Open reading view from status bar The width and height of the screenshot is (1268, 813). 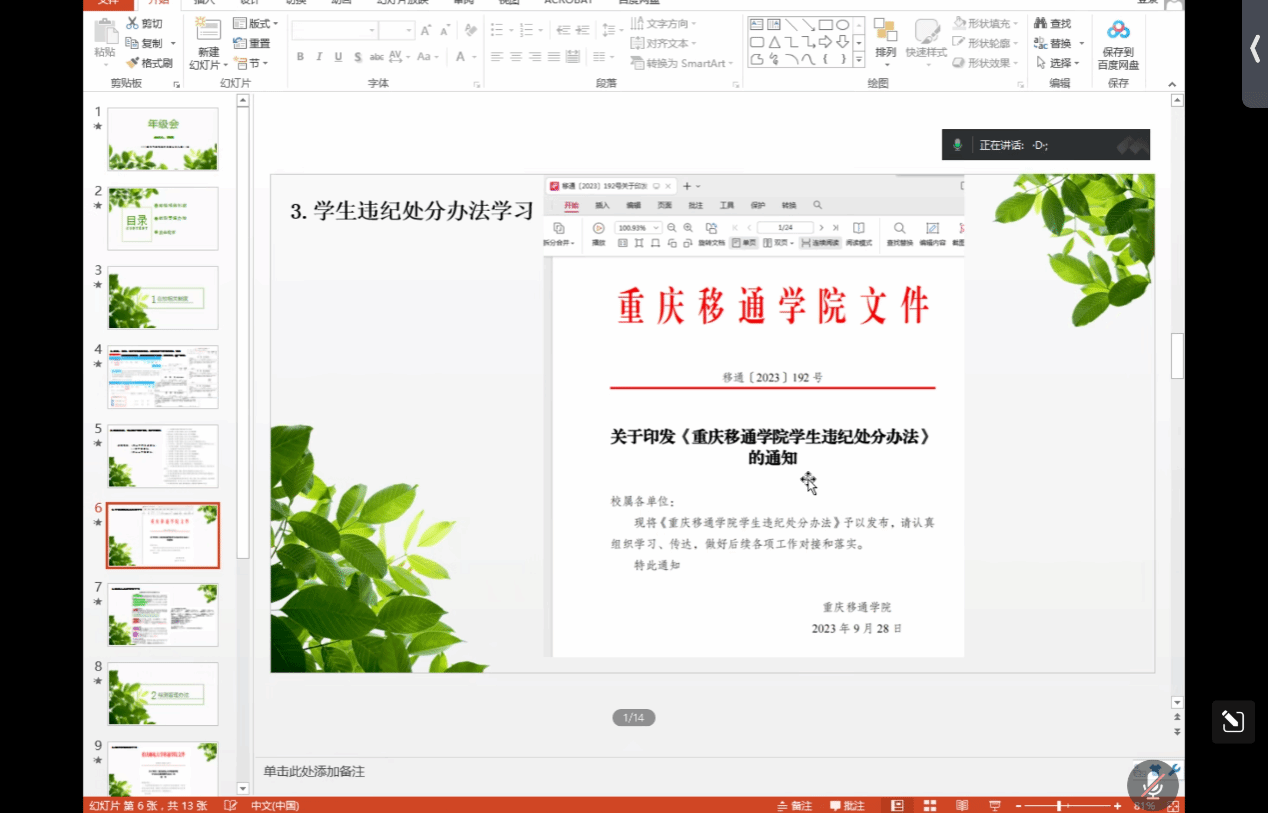[962, 805]
